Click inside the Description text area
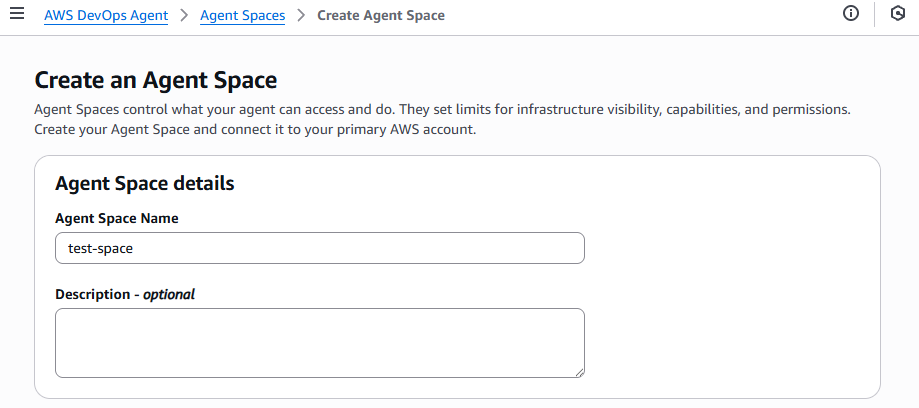Image resolution: width=919 pixels, height=408 pixels. click(319, 342)
